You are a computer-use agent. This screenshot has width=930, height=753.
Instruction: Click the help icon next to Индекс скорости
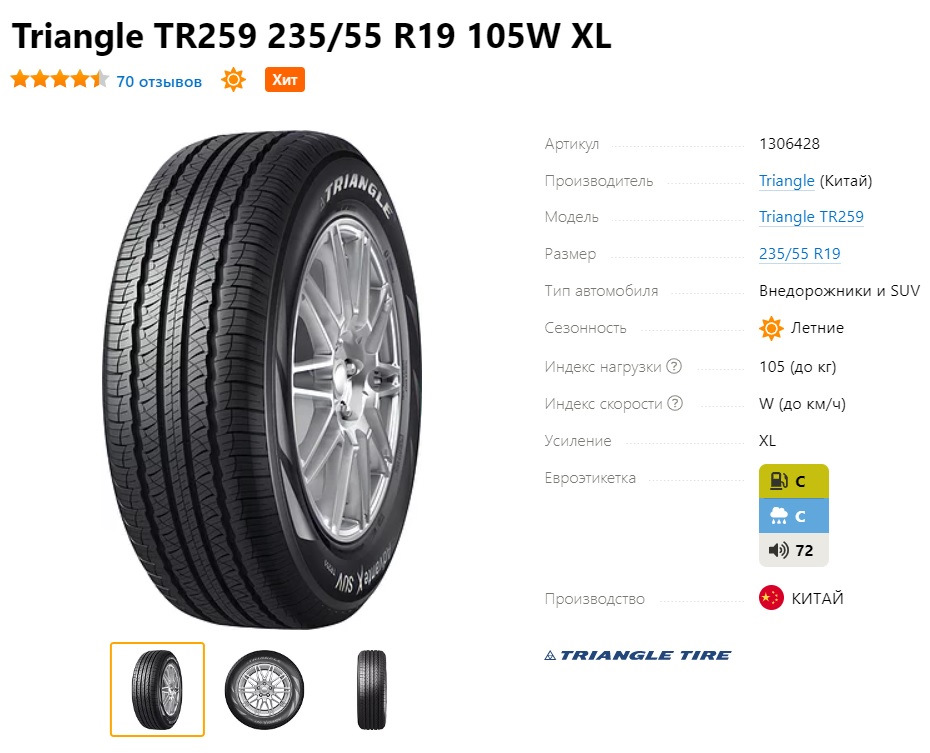pyautogui.click(x=675, y=403)
